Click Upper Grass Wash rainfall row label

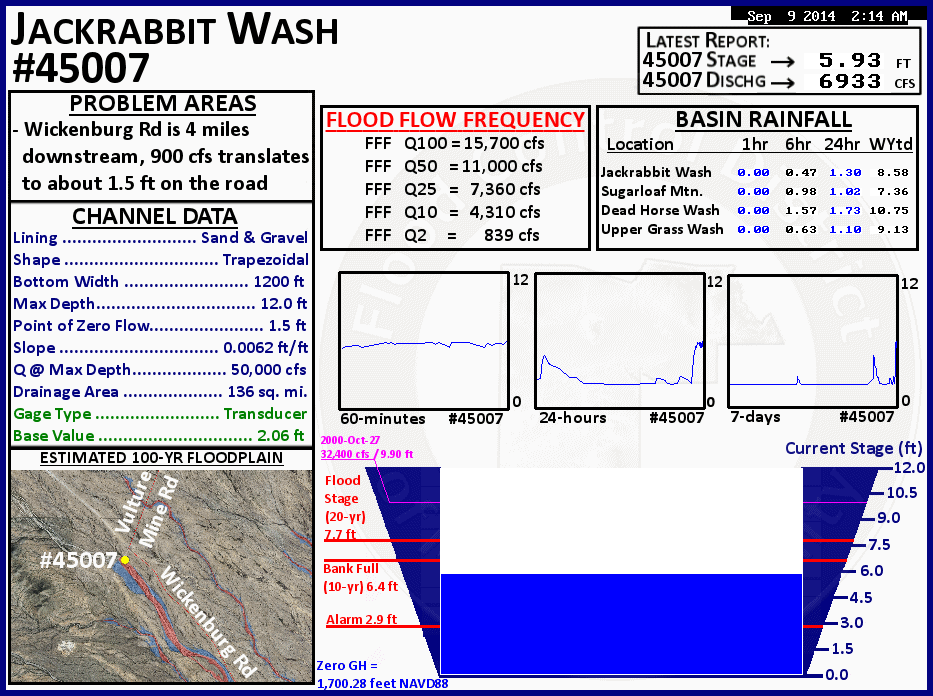tap(662, 229)
